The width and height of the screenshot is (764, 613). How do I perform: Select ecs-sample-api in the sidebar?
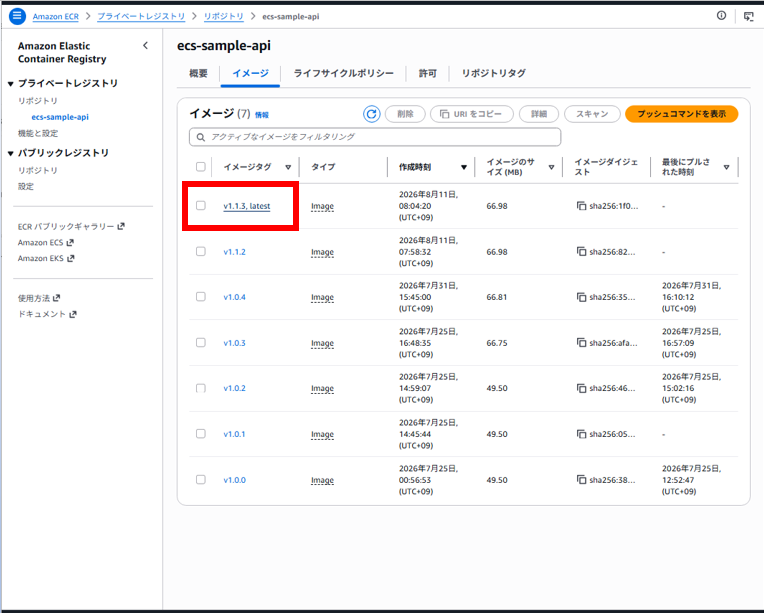point(60,117)
